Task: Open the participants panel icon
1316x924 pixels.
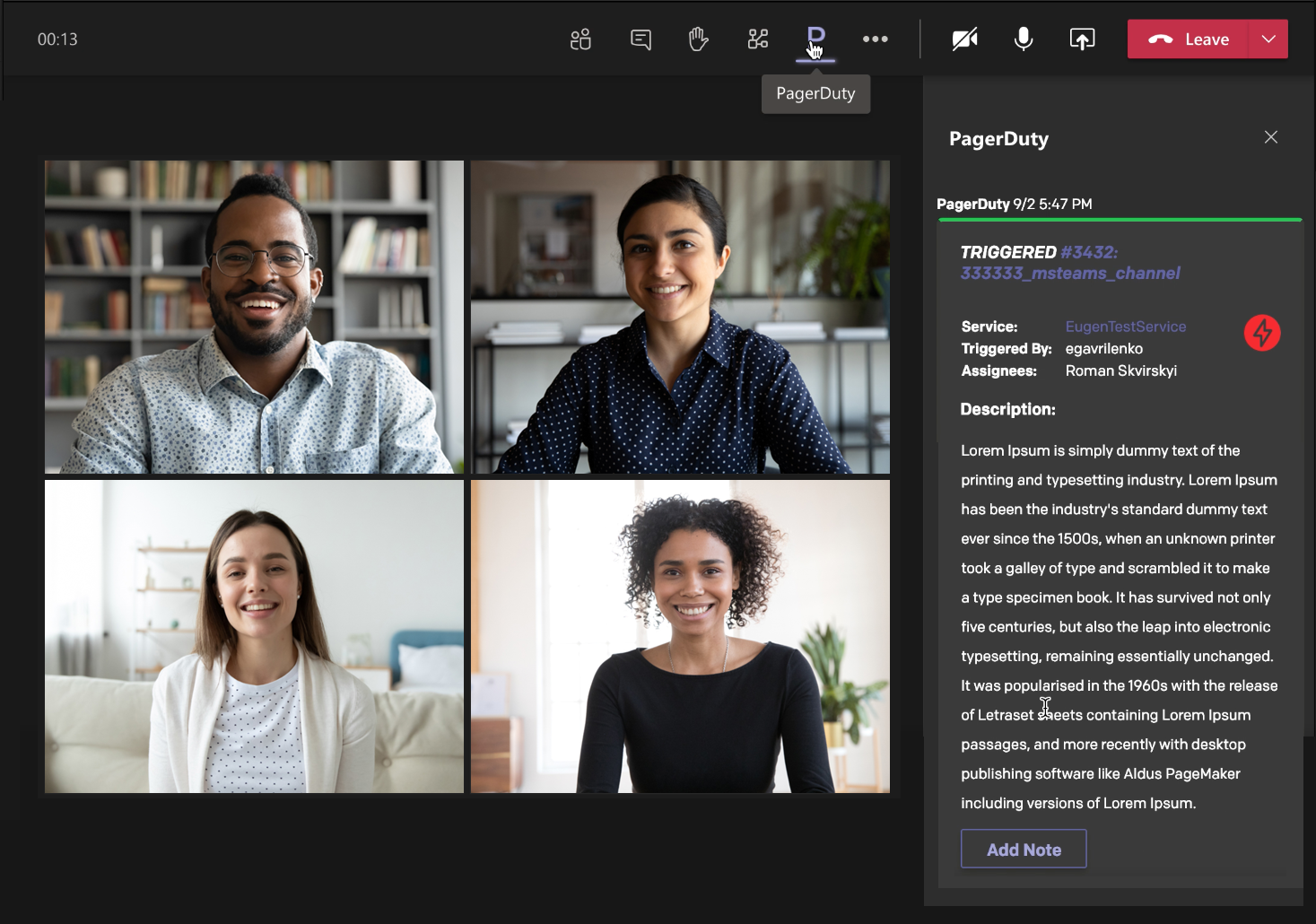Action: pos(580,39)
